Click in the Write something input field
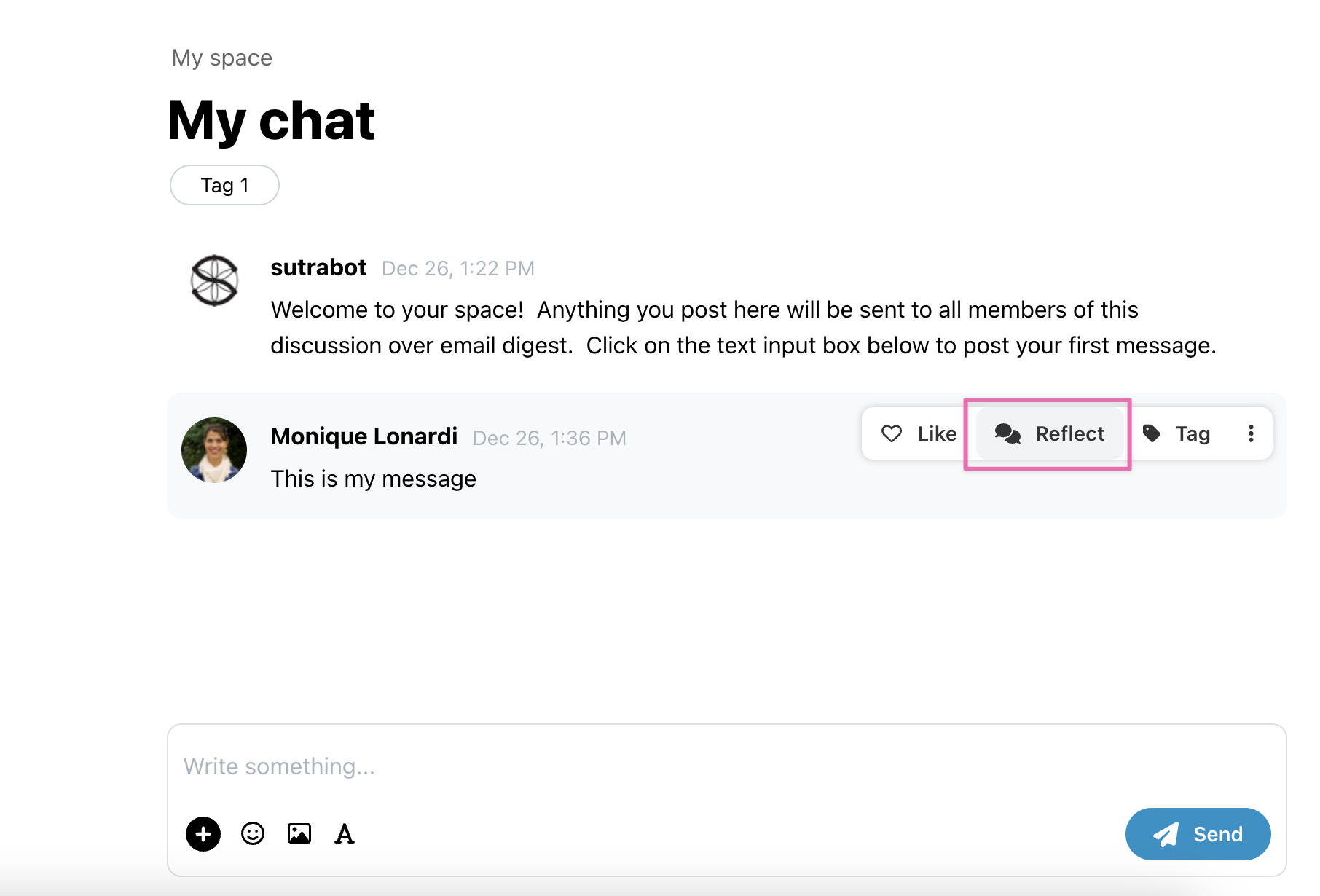 click(726, 766)
